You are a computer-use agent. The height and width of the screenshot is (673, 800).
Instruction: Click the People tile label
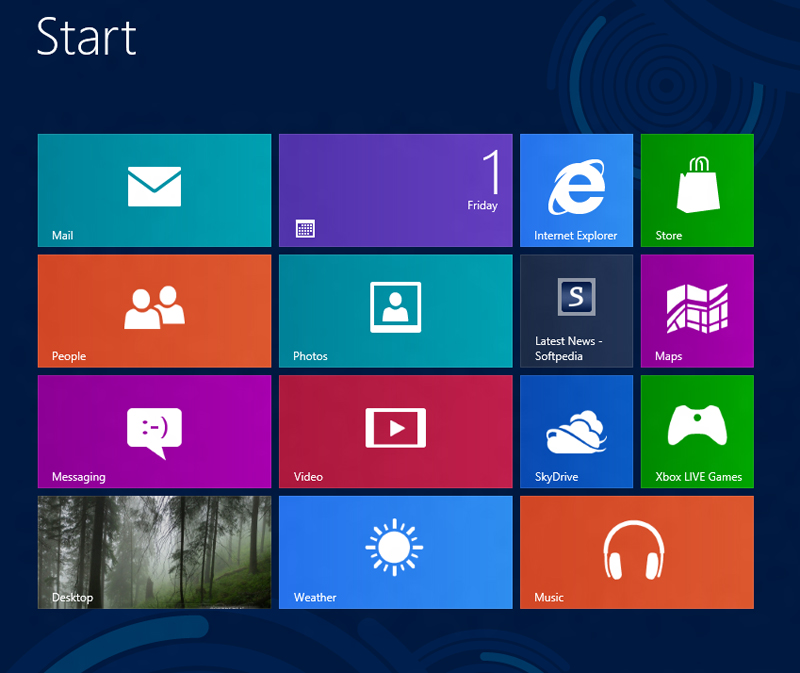click(69, 356)
